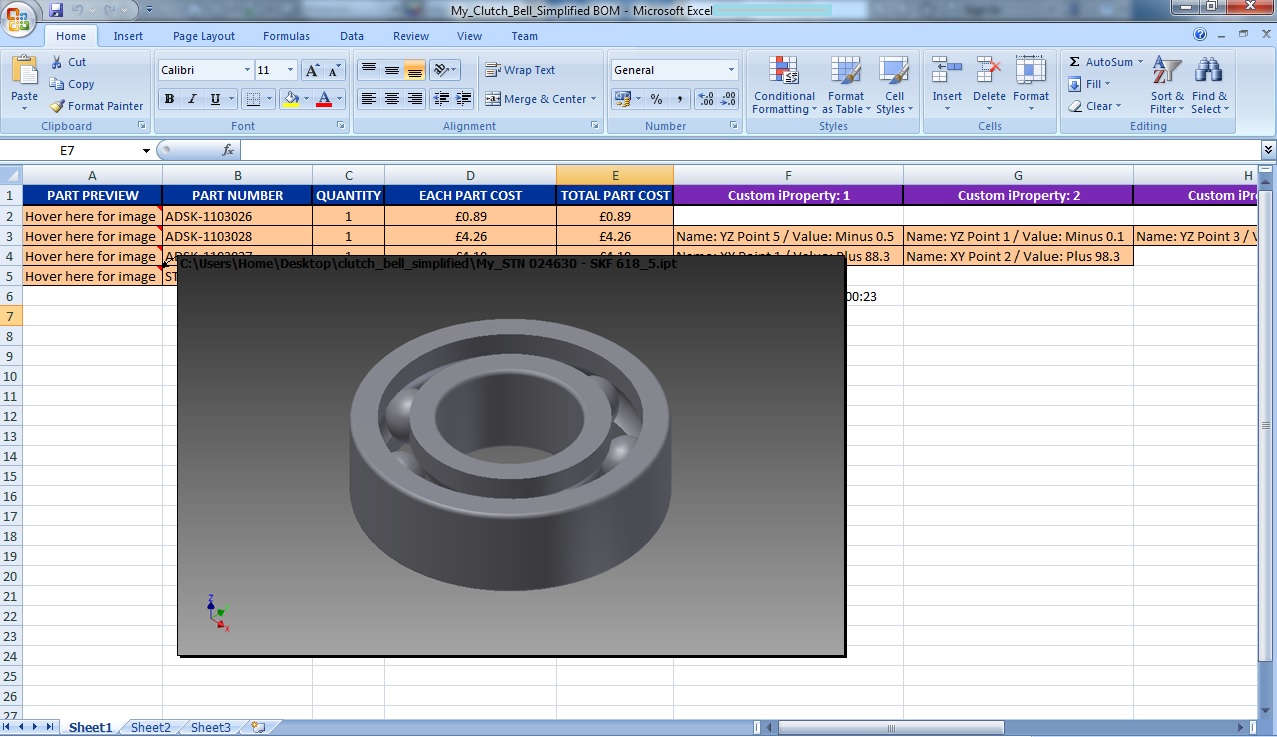
Task: Open the font size 11 dropdown
Action: pos(290,70)
